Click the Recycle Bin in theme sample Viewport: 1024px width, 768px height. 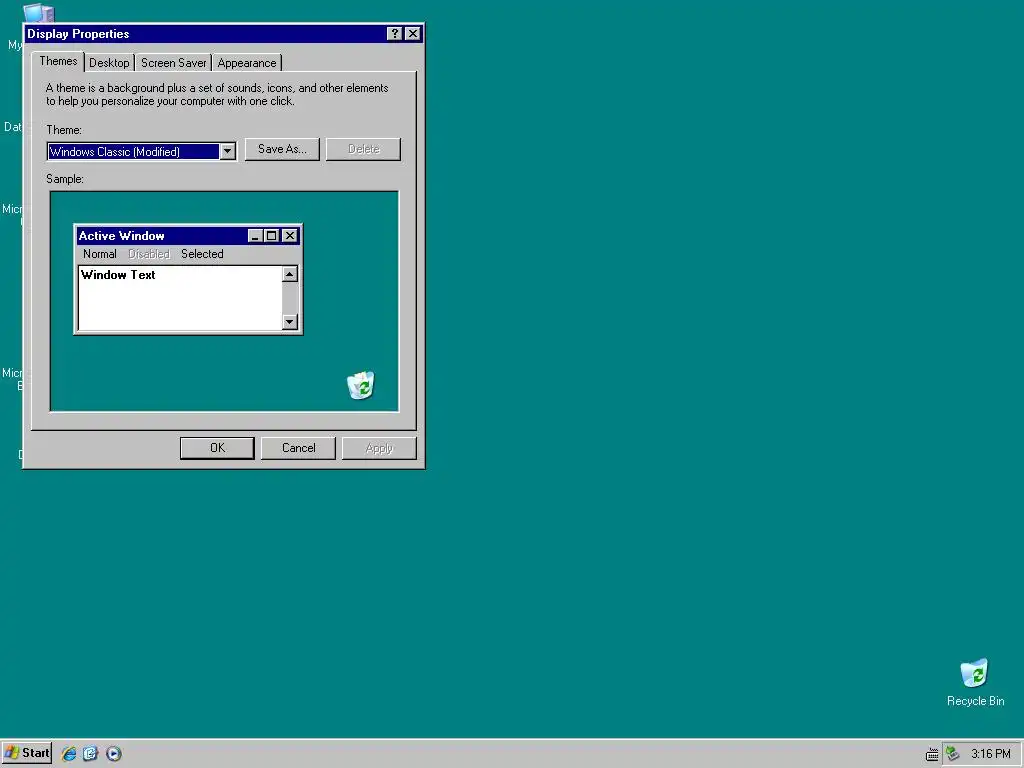(360, 385)
